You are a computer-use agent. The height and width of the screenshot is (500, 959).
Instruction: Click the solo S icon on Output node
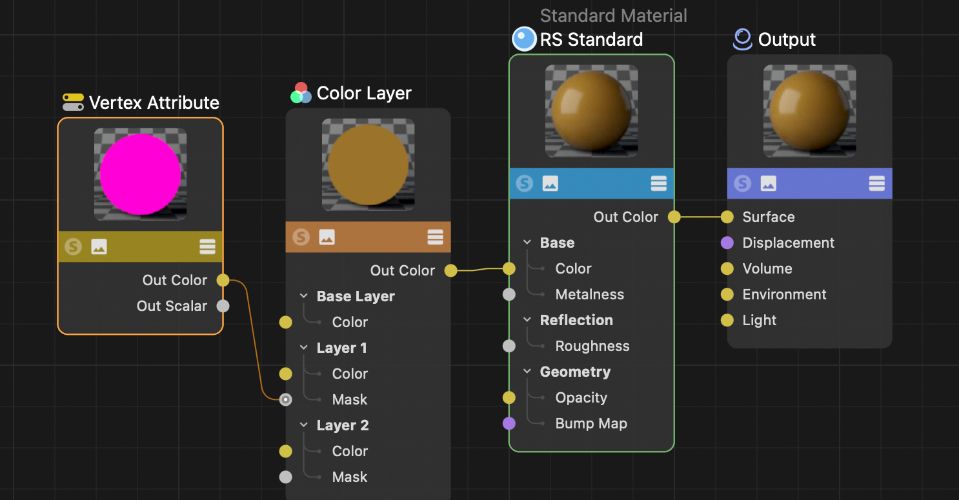tap(742, 183)
